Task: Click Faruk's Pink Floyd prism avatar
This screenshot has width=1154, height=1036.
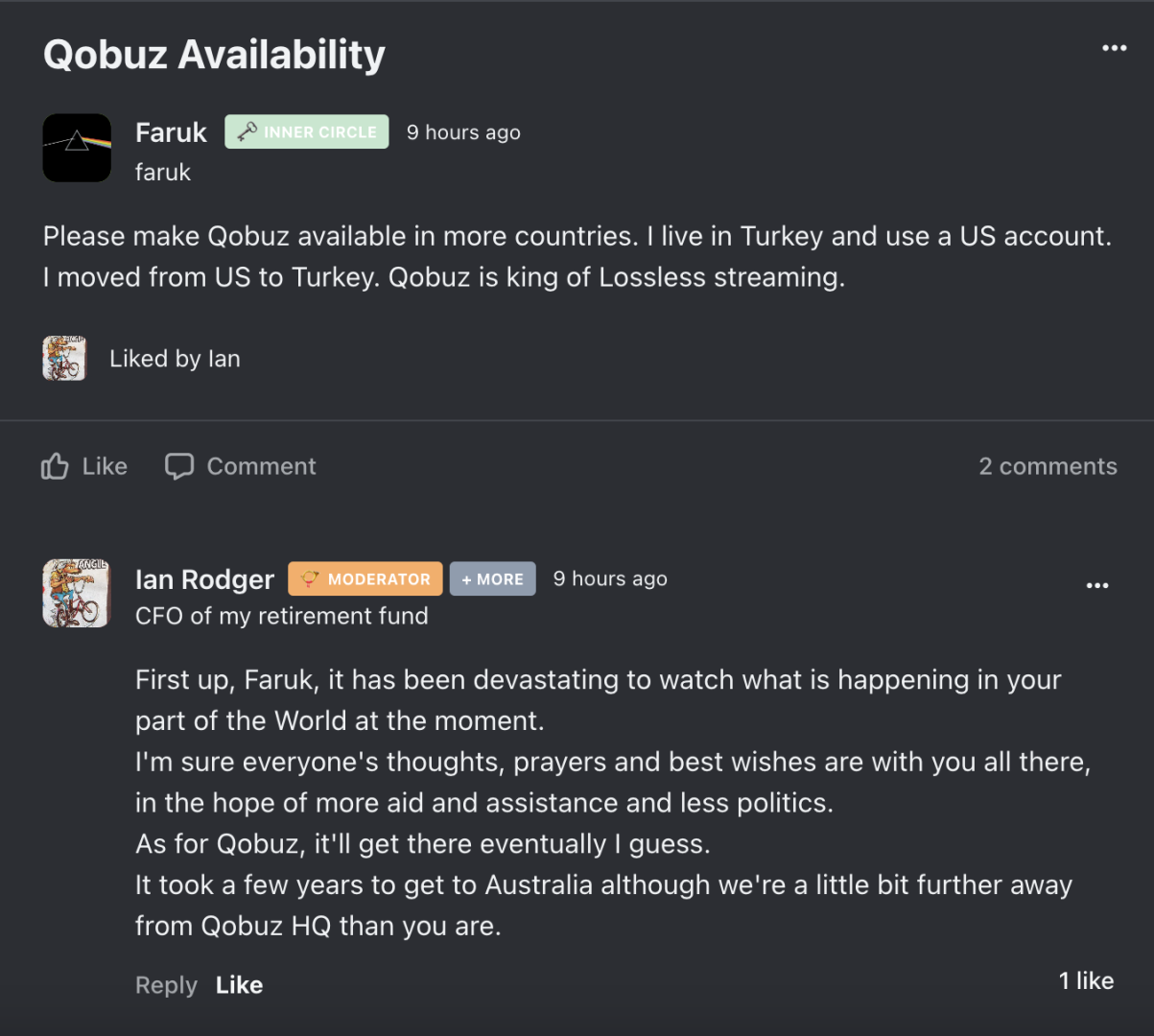Action: (77, 148)
